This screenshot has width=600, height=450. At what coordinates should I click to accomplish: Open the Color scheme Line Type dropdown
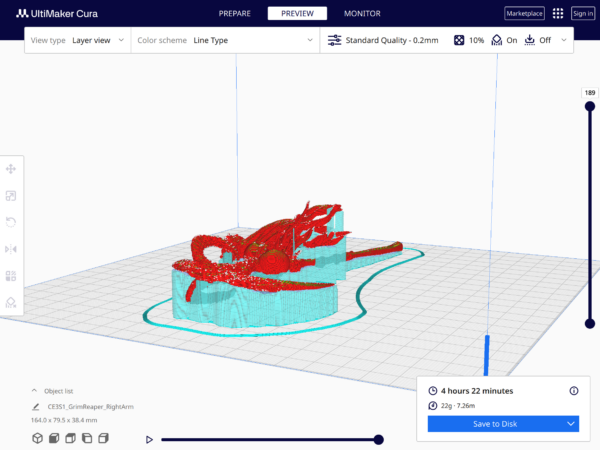click(x=225, y=41)
